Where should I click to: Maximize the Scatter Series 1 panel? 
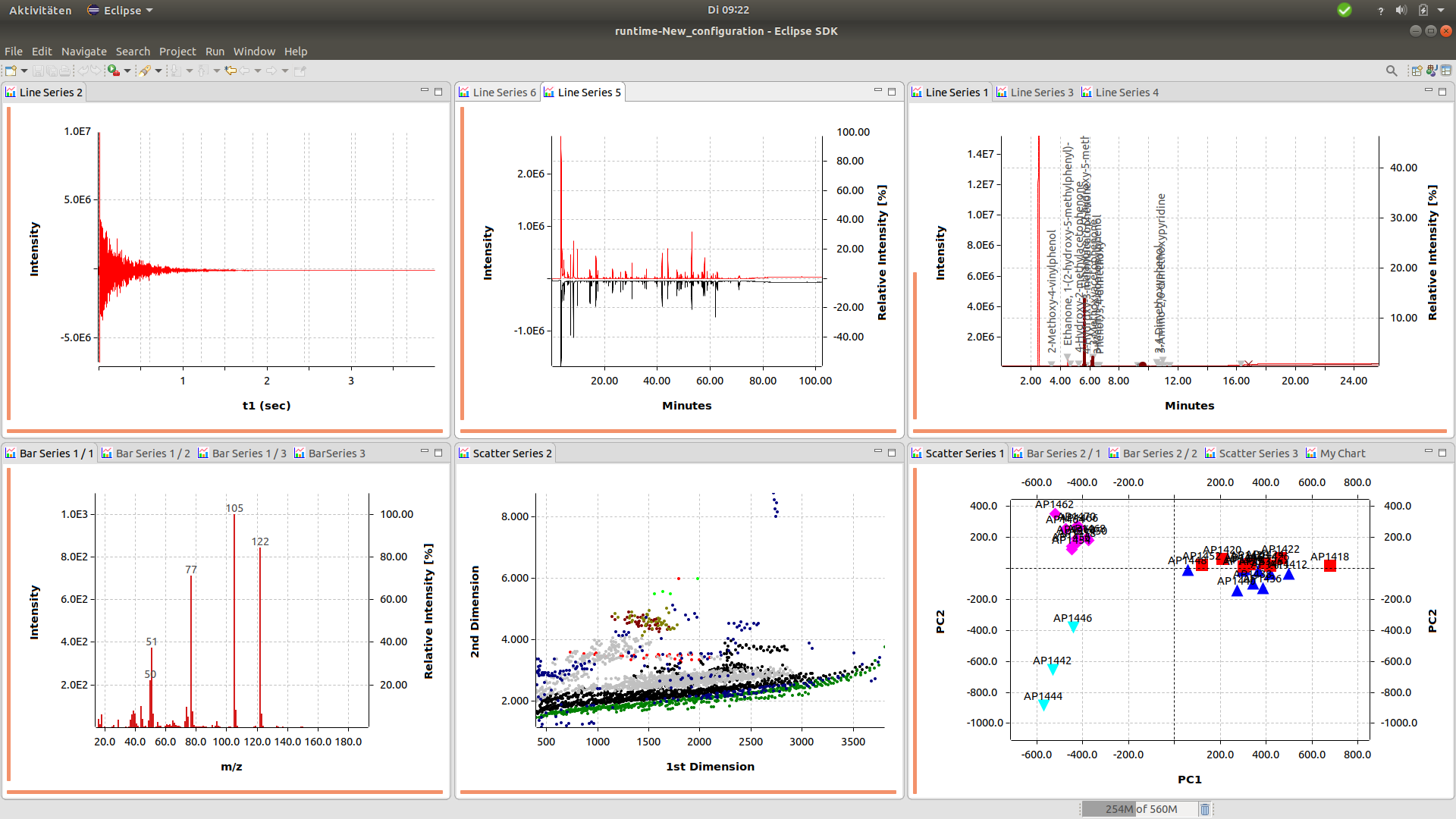[x=1442, y=453]
